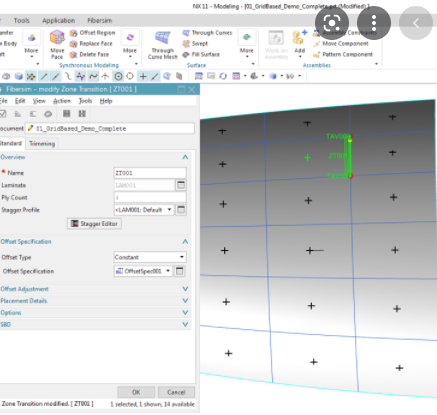The width and height of the screenshot is (437, 415).
Task: Toggle the Enable Snap Point button
Action: tap(31, 76)
